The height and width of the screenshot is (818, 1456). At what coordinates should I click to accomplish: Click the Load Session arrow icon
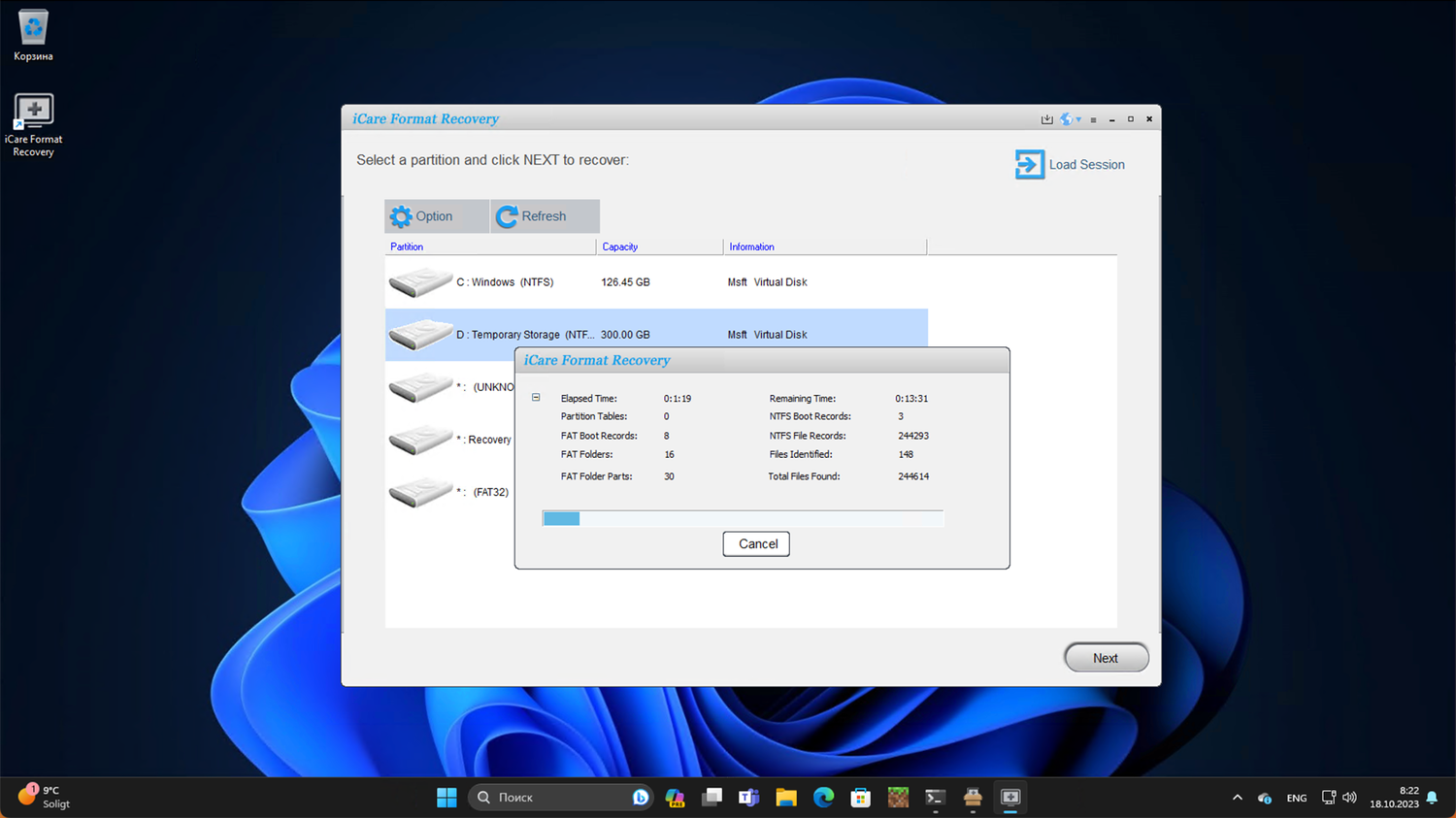coord(1030,164)
